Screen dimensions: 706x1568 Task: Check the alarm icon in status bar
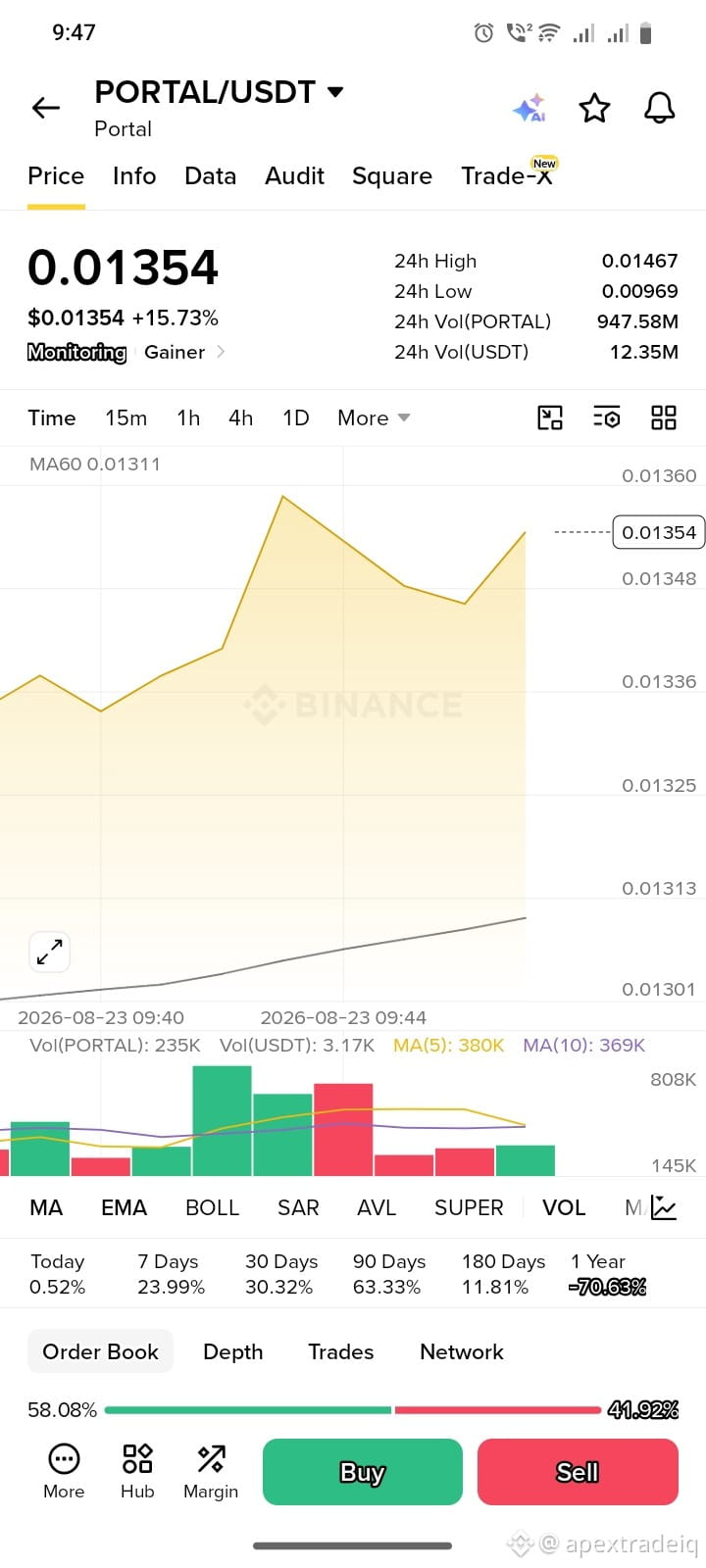pyautogui.click(x=483, y=33)
